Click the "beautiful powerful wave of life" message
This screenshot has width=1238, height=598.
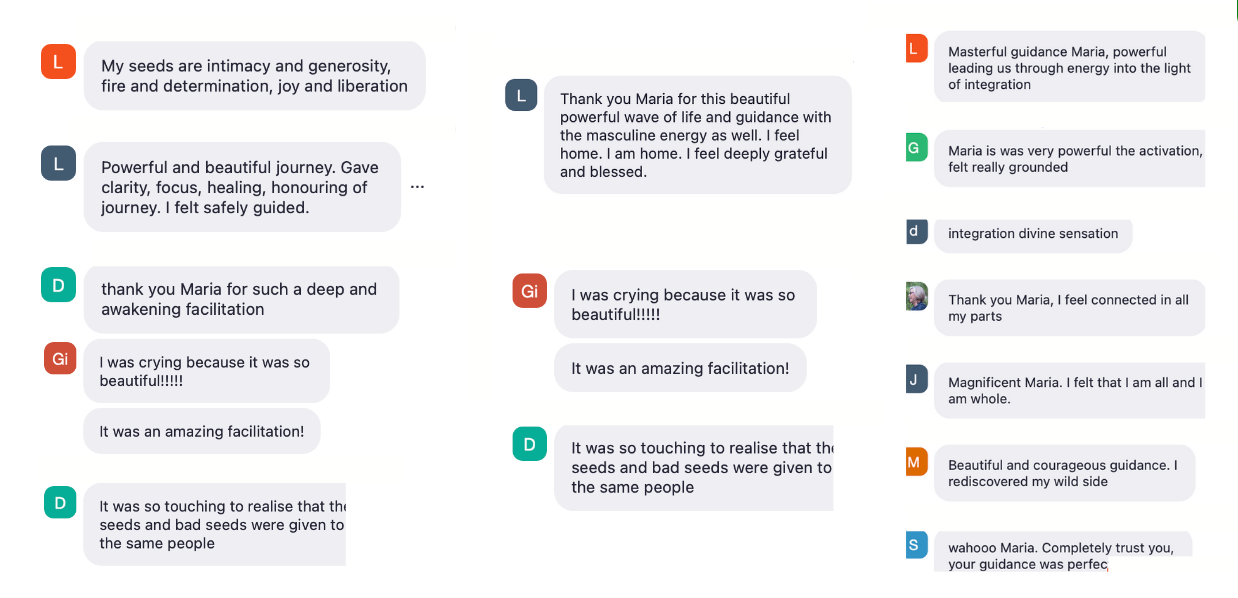coord(696,135)
